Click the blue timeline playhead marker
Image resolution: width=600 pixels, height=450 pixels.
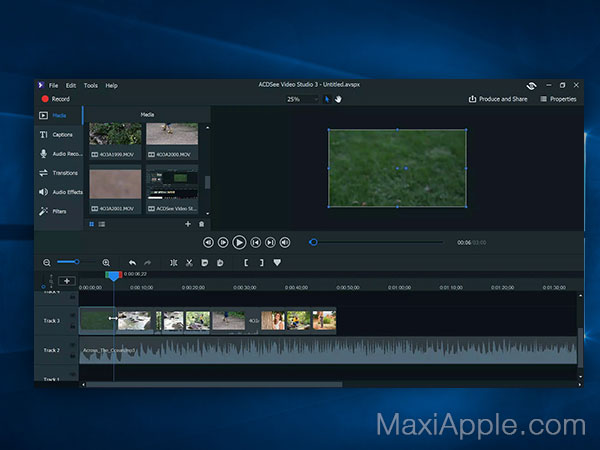click(114, 276)
